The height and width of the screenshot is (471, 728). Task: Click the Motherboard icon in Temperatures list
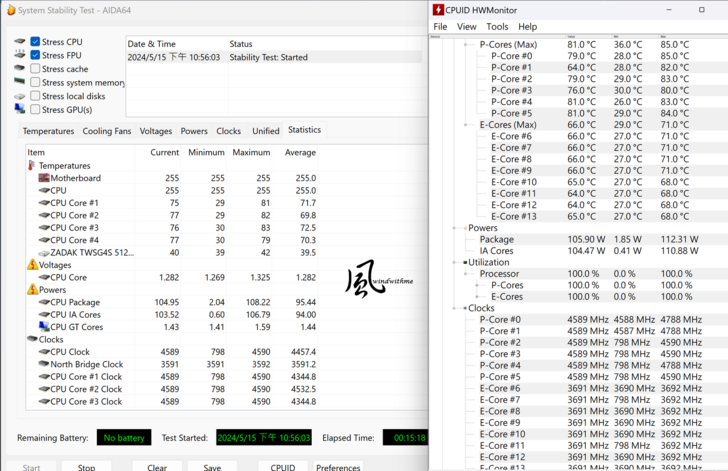(x=44, y=178)
